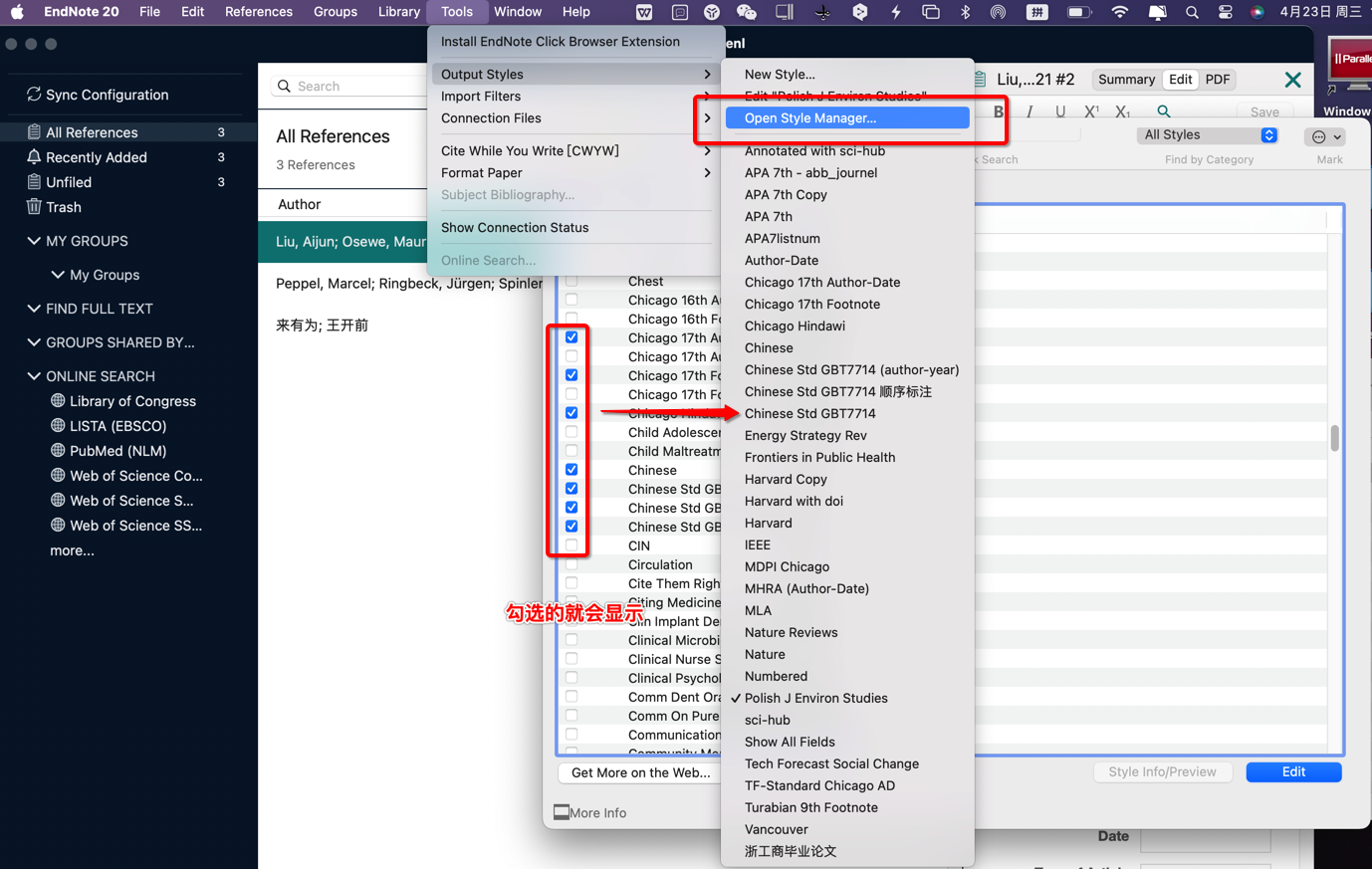Click the WPS icon in menu bar
Screen dimensions: 1372x869
point(644,12)
